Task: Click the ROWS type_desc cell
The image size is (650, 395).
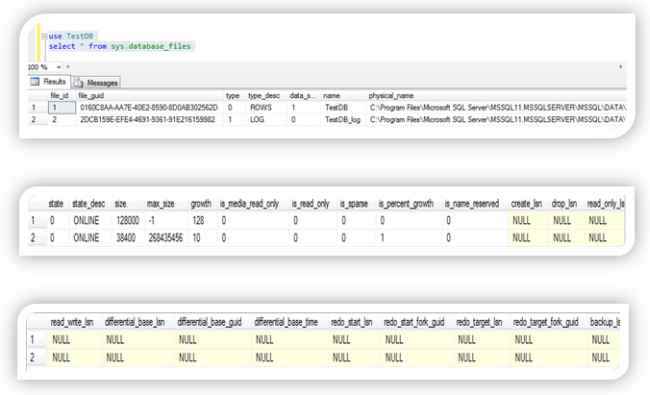Action: pos(261,107)
